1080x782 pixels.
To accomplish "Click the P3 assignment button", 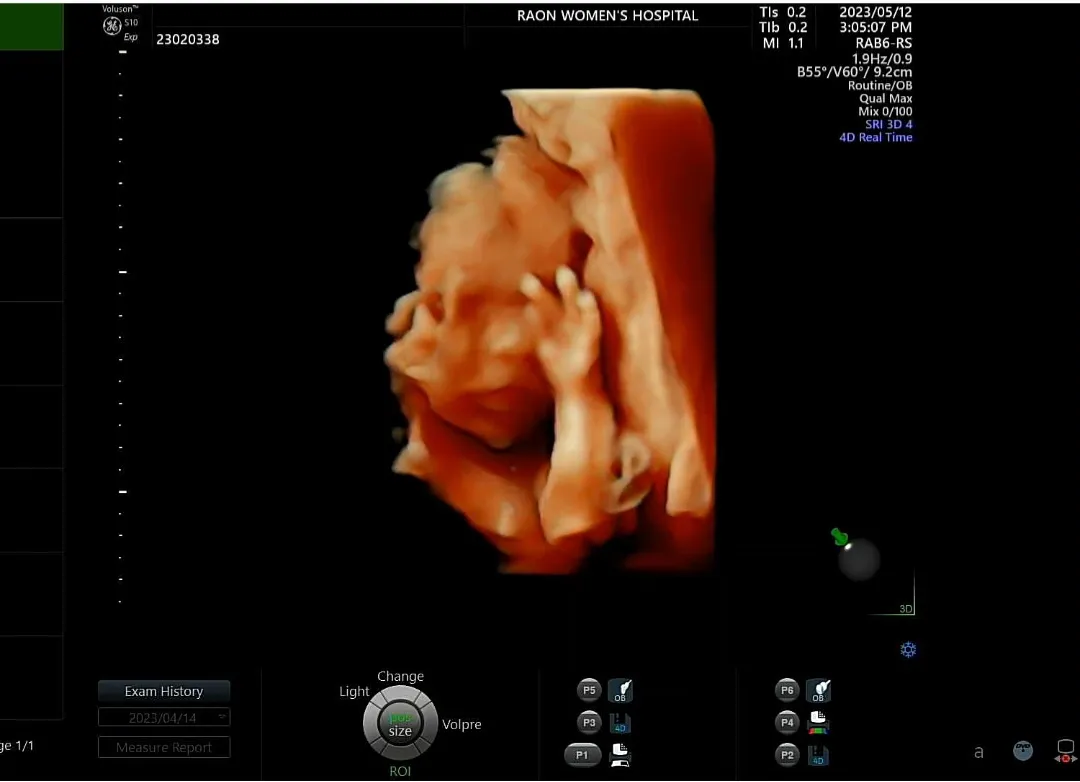I will pyautogui.click(x=589, y=722).
